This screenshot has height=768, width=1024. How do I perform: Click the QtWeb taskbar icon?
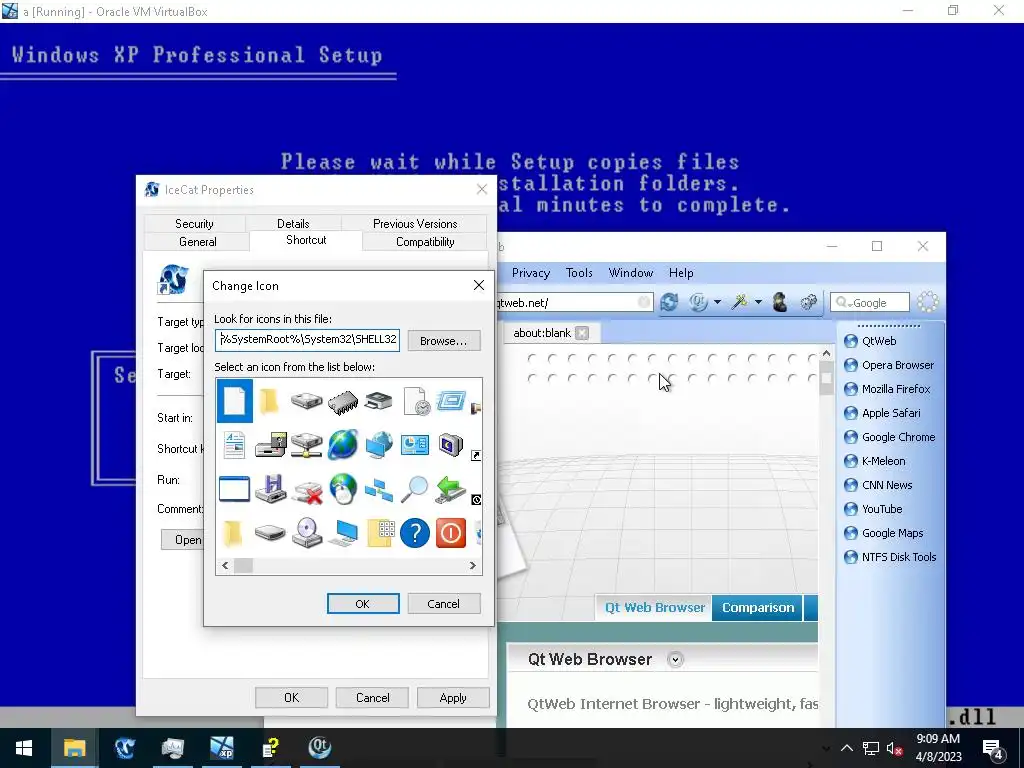[x=320, y=748]
